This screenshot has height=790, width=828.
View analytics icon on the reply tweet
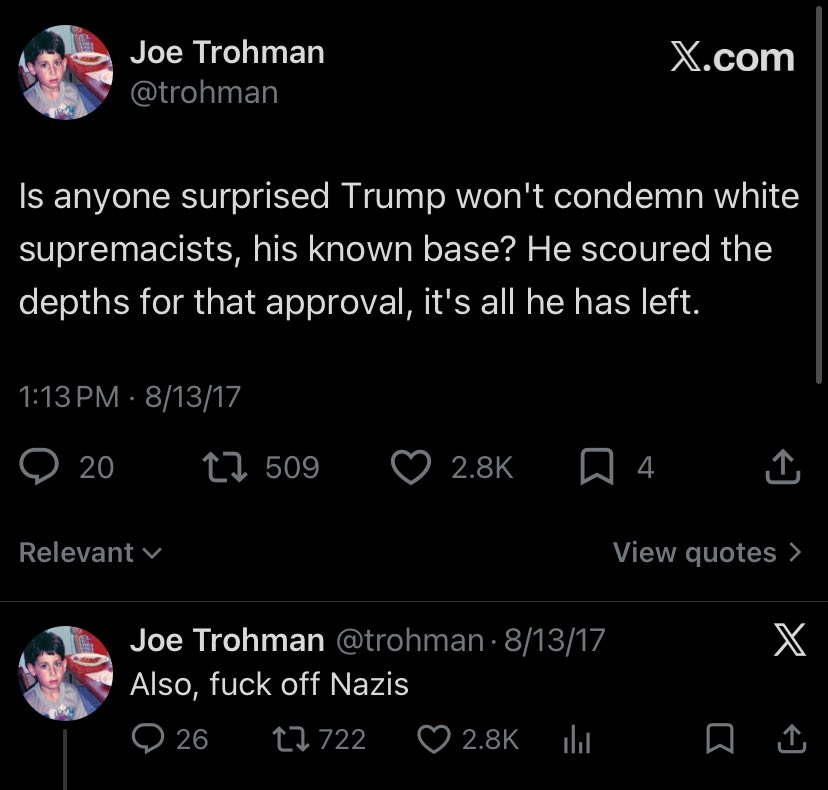(577, 739)
